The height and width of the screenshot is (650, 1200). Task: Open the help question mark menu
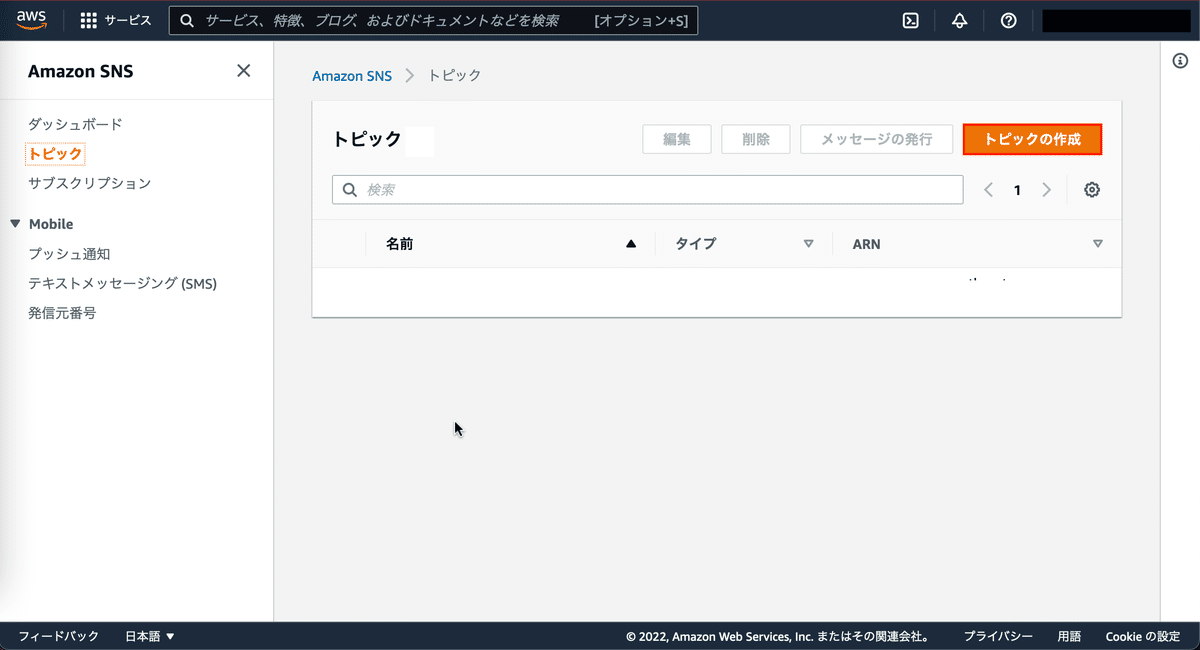click(1008, 20)
